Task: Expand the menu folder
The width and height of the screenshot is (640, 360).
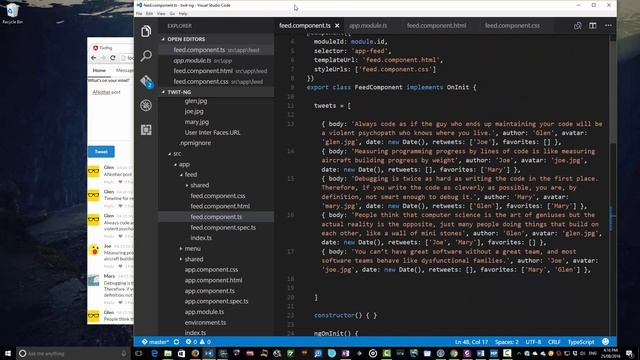Action: (x=181, y=249)
